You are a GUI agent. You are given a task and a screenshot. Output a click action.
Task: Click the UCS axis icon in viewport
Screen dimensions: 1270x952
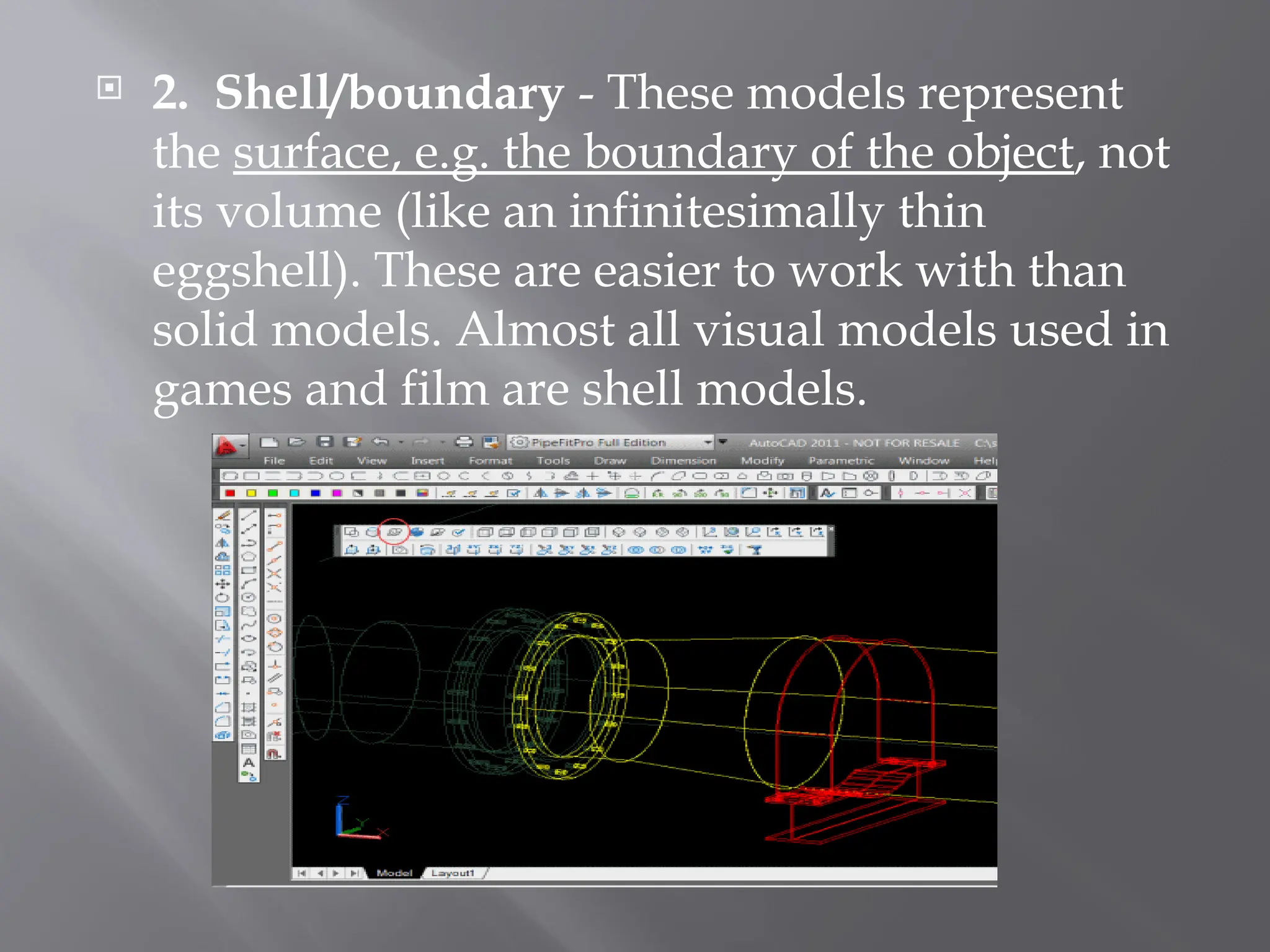(x=361, y=819)
